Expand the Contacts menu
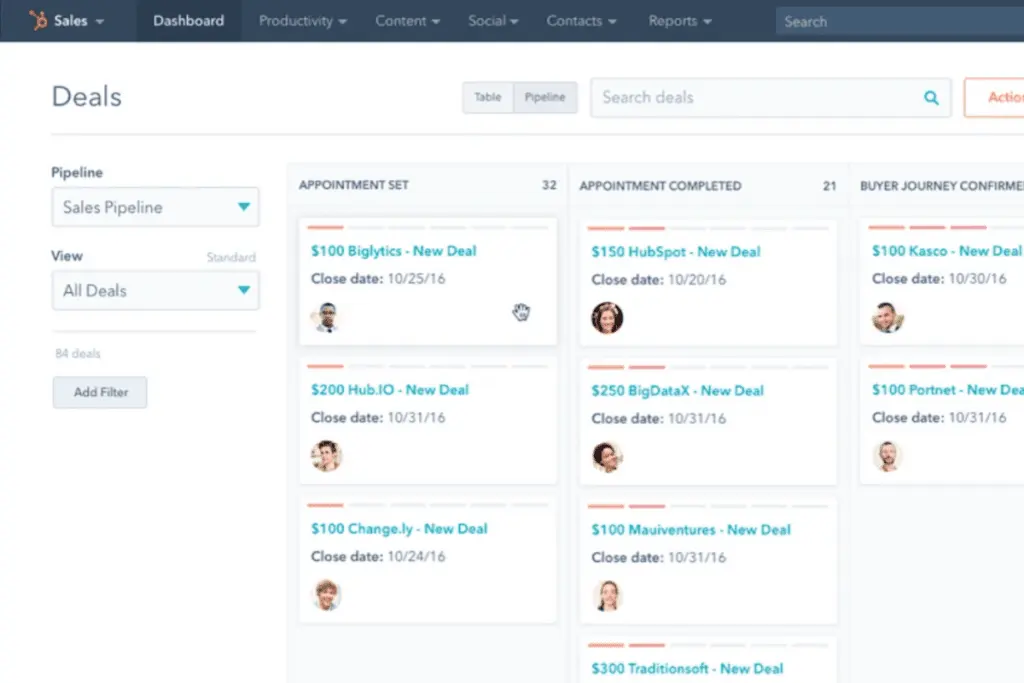Image resolution: width=1024 pixels, height=683 pixels. click(x=581, y=21)
